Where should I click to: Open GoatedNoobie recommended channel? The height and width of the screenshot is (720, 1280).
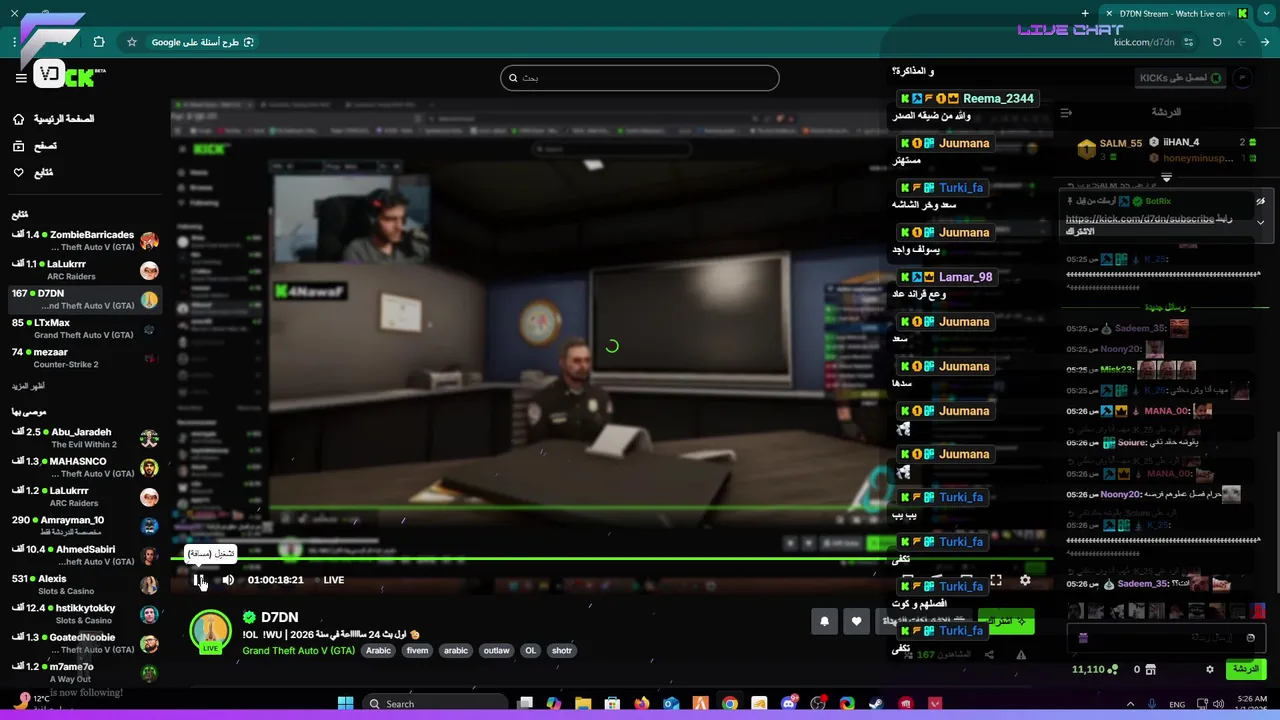tap(85, 643)
